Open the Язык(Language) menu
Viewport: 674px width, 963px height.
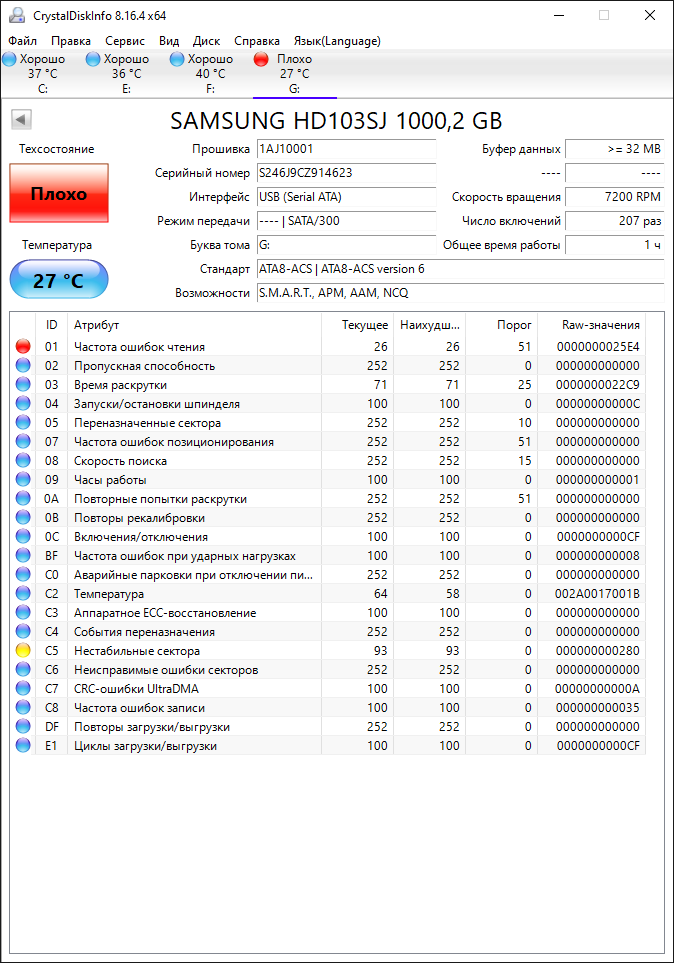[337, 41]
